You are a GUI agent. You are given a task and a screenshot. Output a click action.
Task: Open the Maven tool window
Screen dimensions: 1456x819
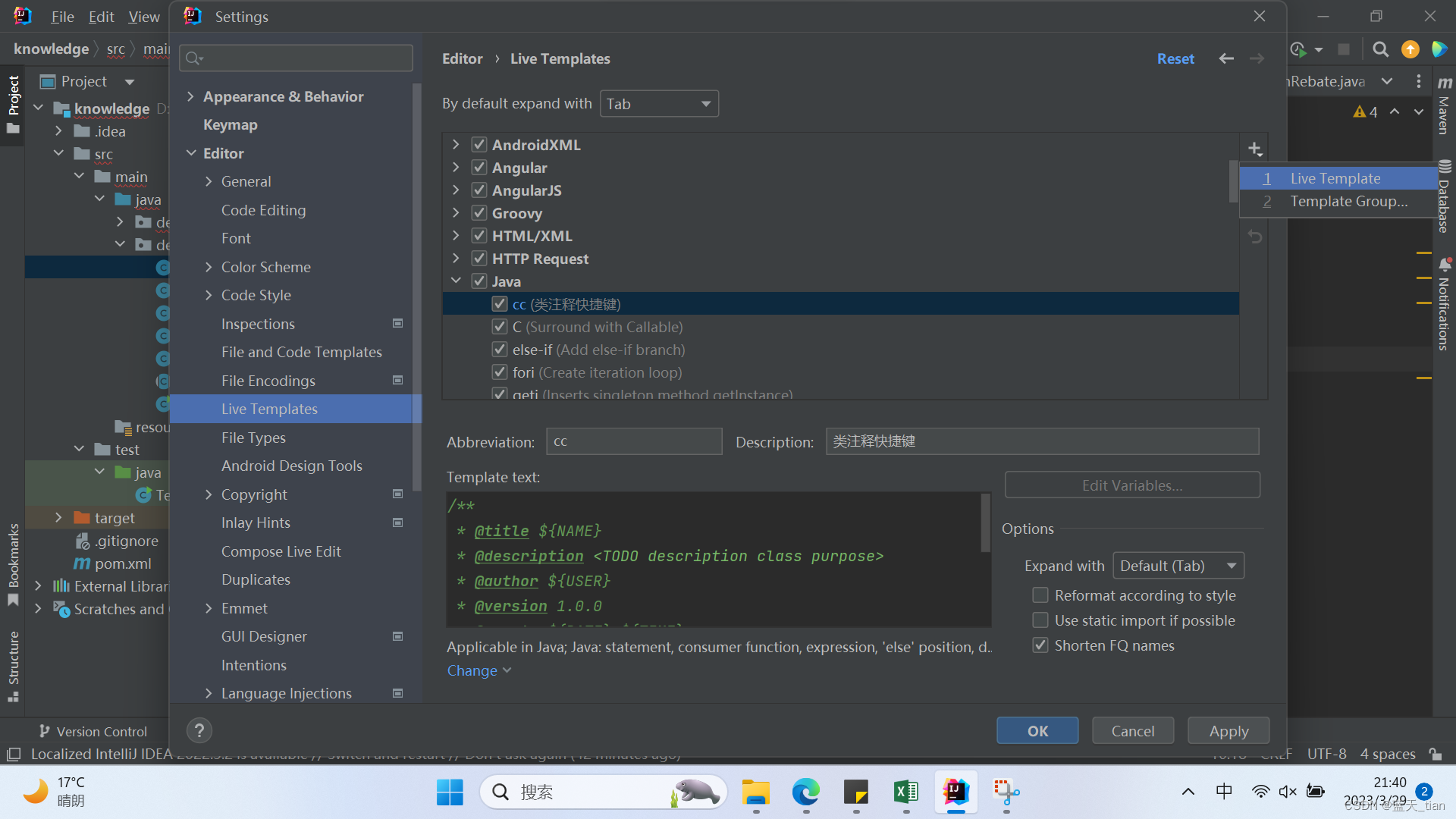tap(1444, 106)
